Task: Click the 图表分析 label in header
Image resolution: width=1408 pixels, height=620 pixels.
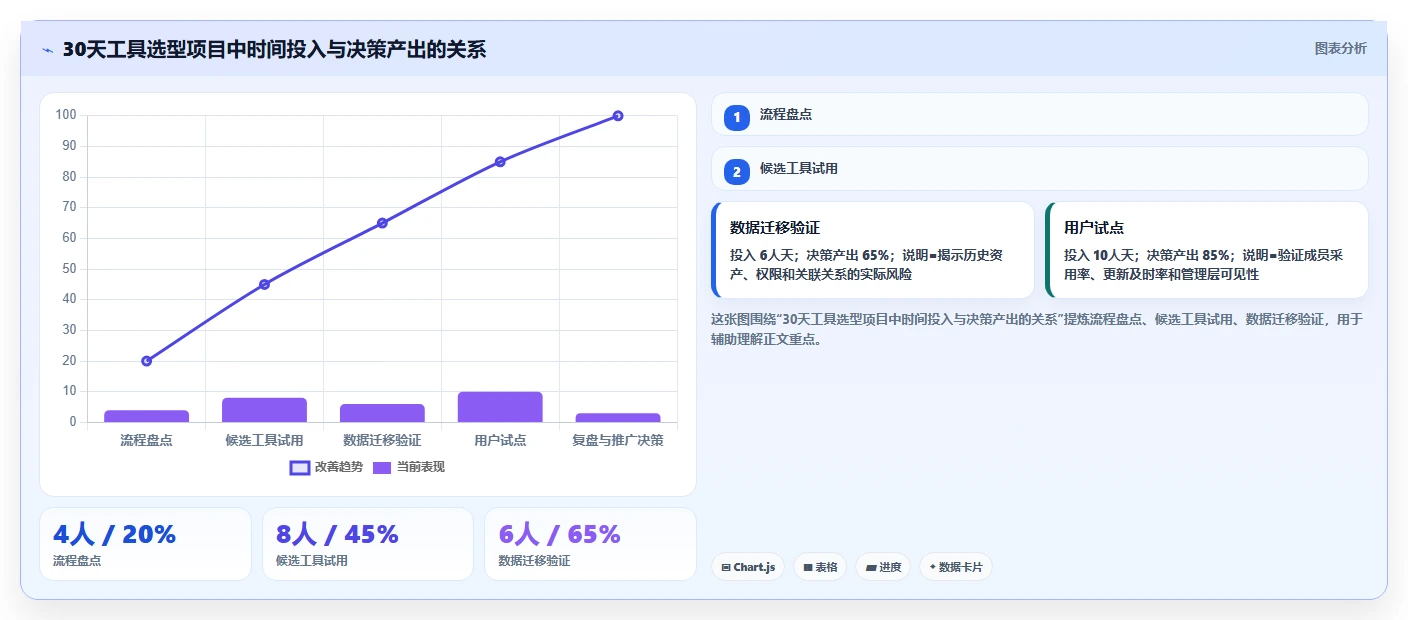Action: point(1340,48)
